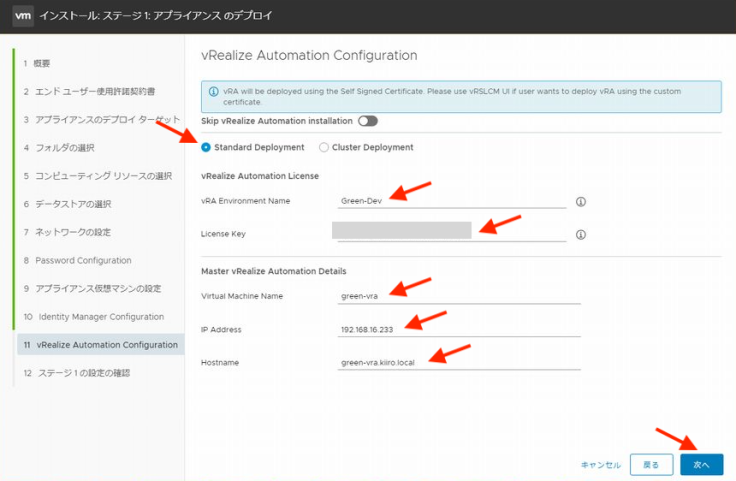
Task: Click the License Key label
Action: pyautogui.click(x=223, y=234)
